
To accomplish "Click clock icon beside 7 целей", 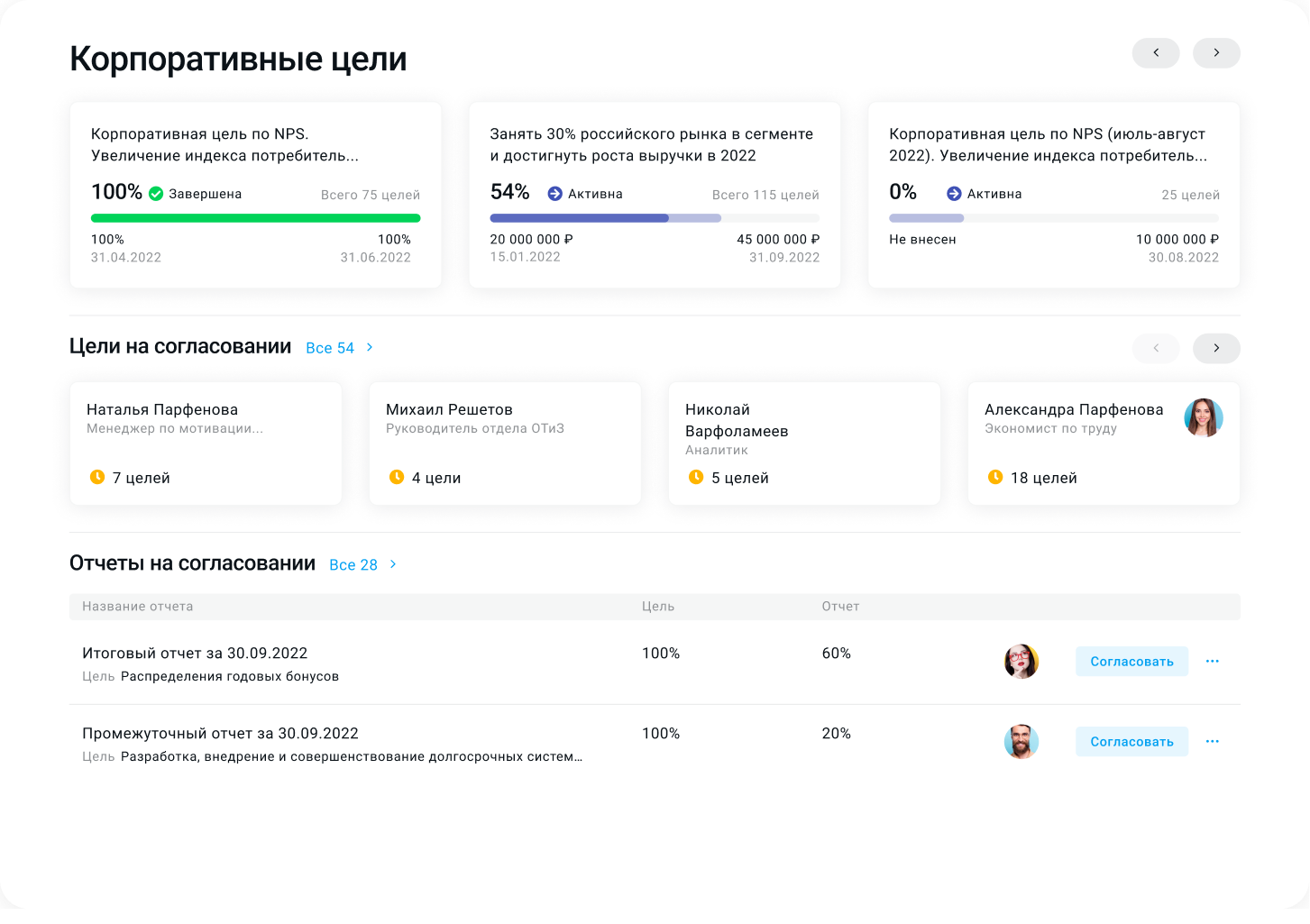I will (97, 477).
